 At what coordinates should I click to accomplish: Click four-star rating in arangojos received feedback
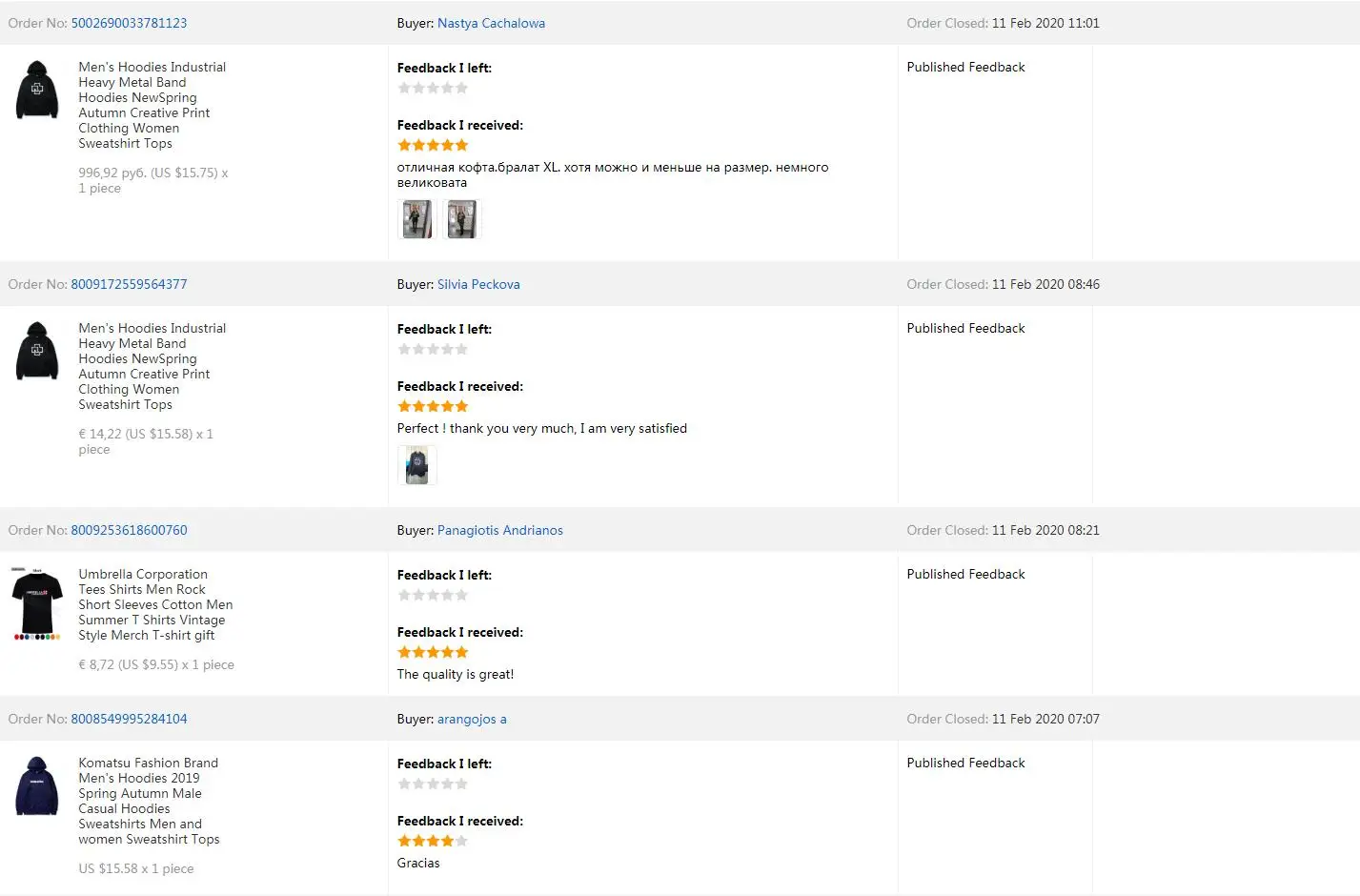coord(433,841)
